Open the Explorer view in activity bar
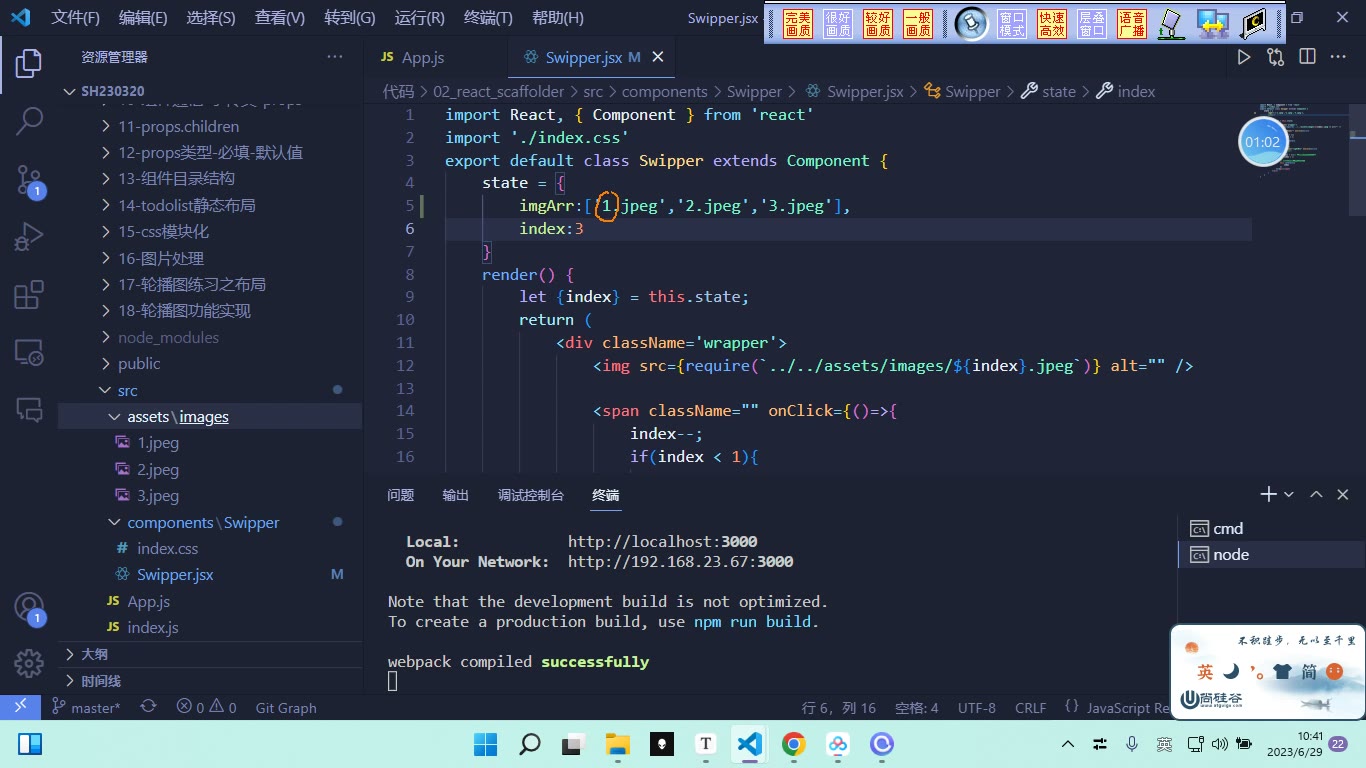This screenshot has width=1366, height=768. tap(29, 64)
